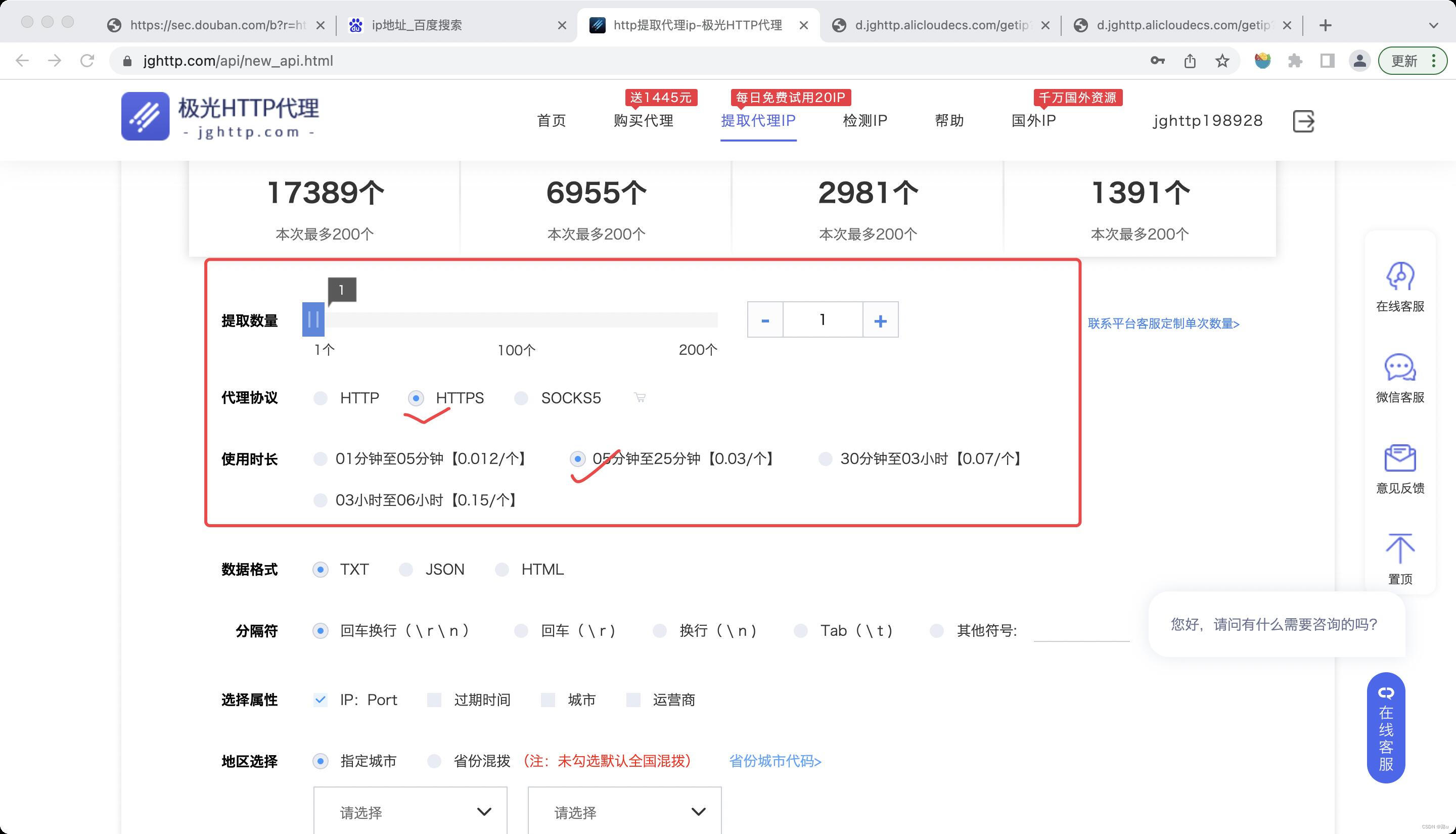1456x834 pixels.
Task: Click the 提取数量 slider handle
Action: 313,319
